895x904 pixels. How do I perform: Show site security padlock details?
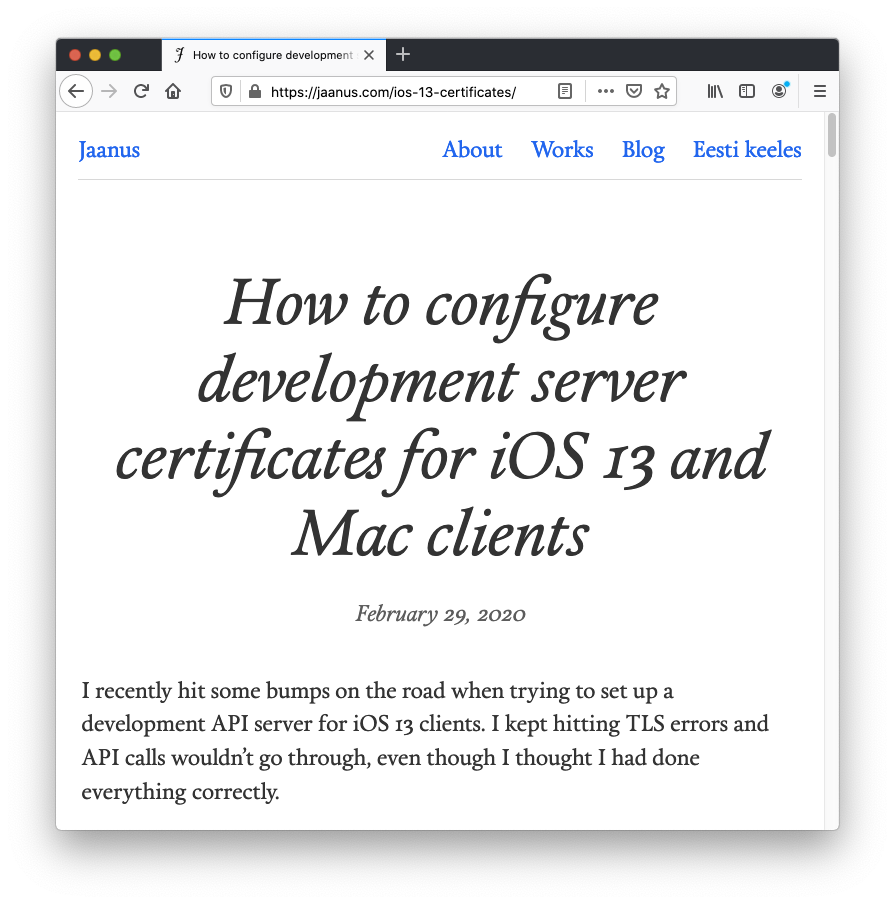254,91
